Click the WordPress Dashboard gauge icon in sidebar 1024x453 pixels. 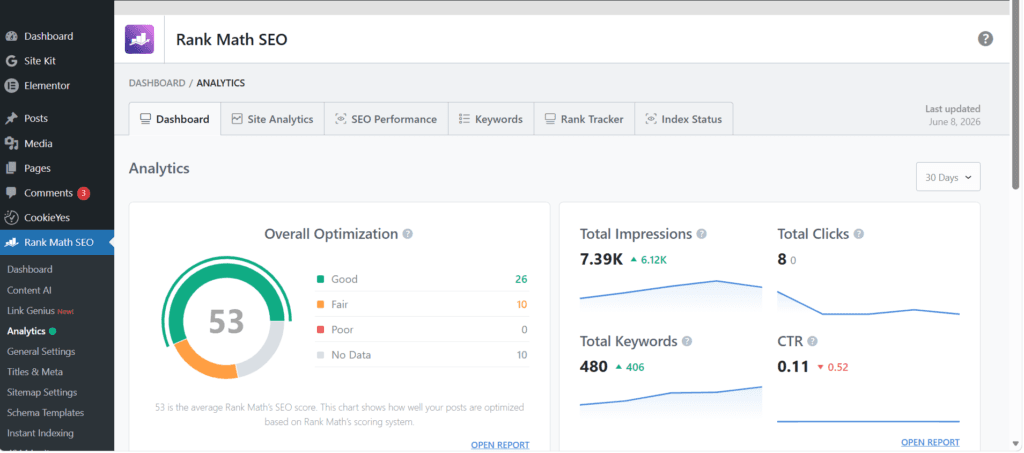coord(11,37)
